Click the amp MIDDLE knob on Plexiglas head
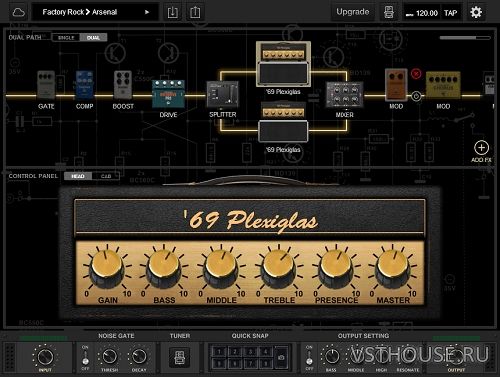500x377 pixels. point(221,269)
